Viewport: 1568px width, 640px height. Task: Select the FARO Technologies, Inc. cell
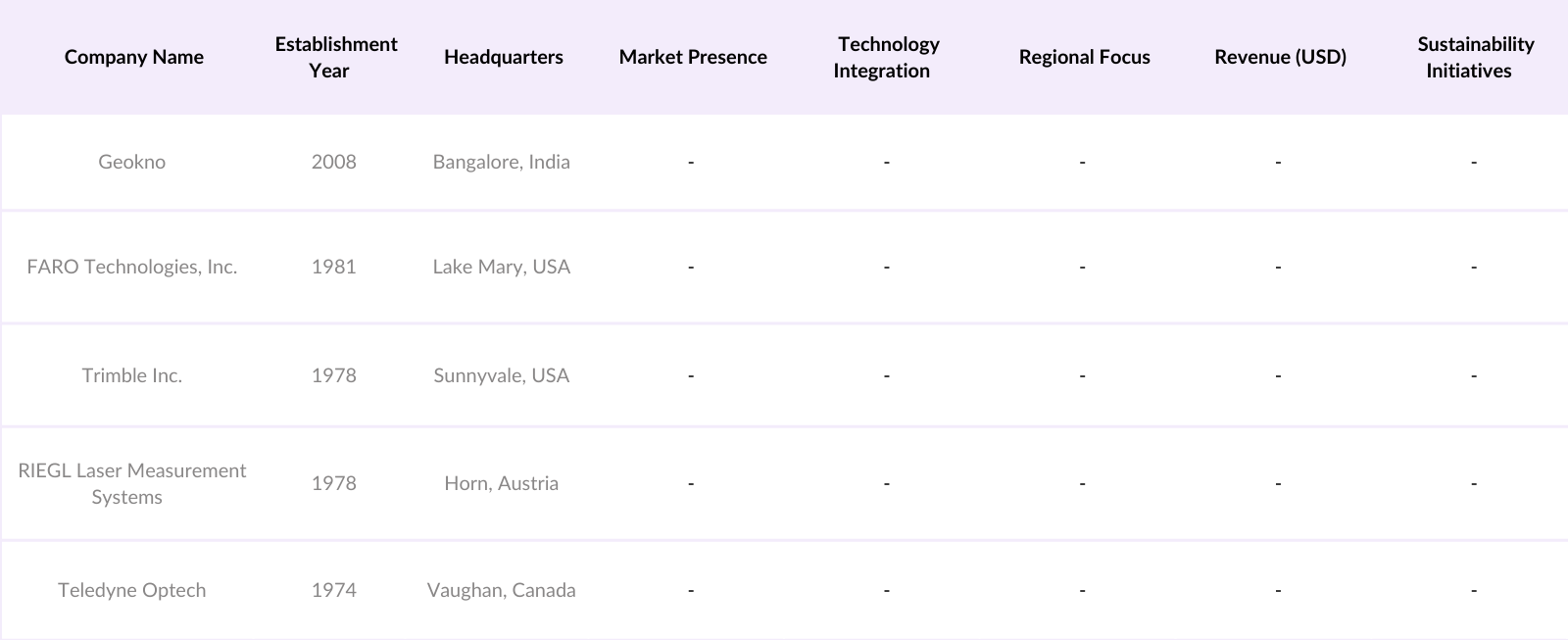point(132,267)
